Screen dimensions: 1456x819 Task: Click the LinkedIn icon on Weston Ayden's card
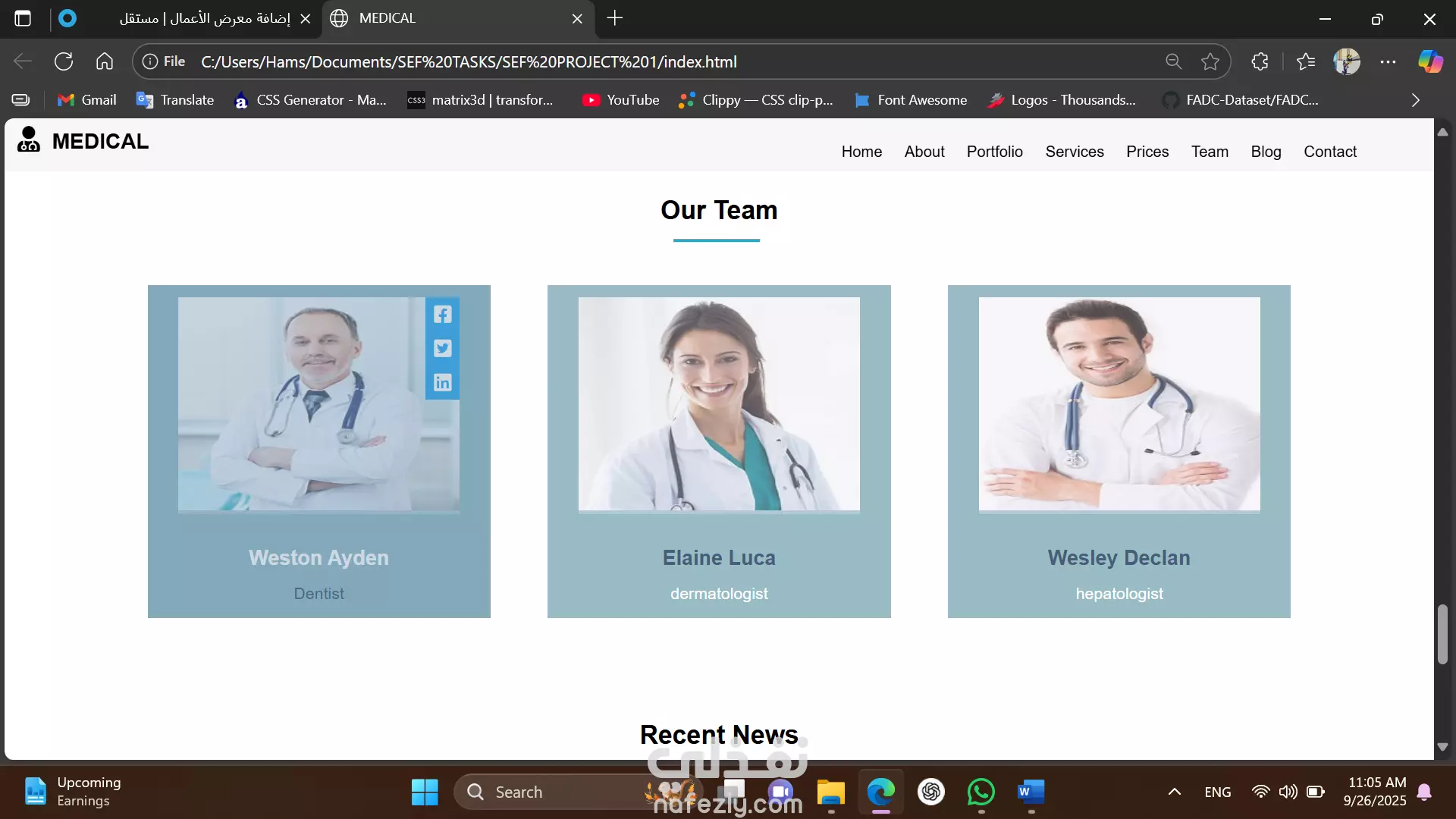(442, 382)
